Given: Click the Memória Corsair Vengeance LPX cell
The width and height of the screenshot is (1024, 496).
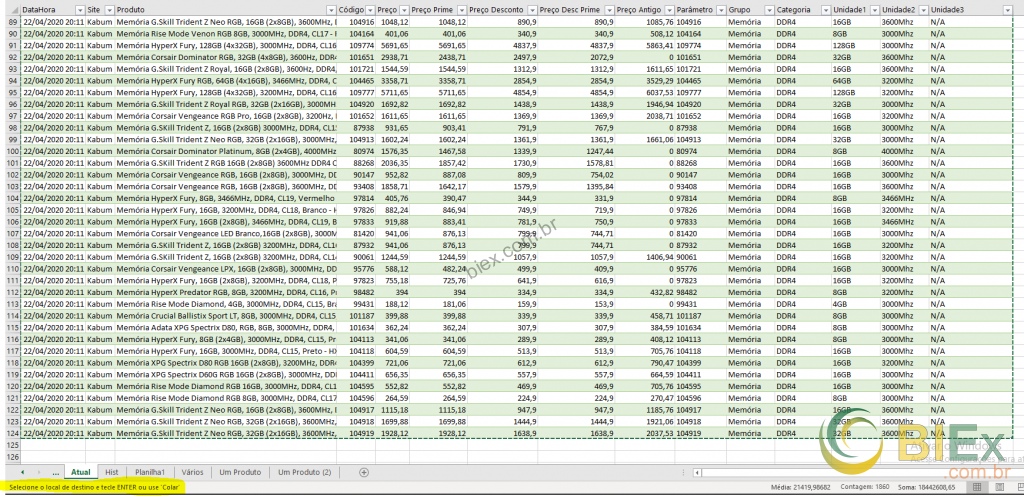Looking at the screenshot, I should click(226, 268).
